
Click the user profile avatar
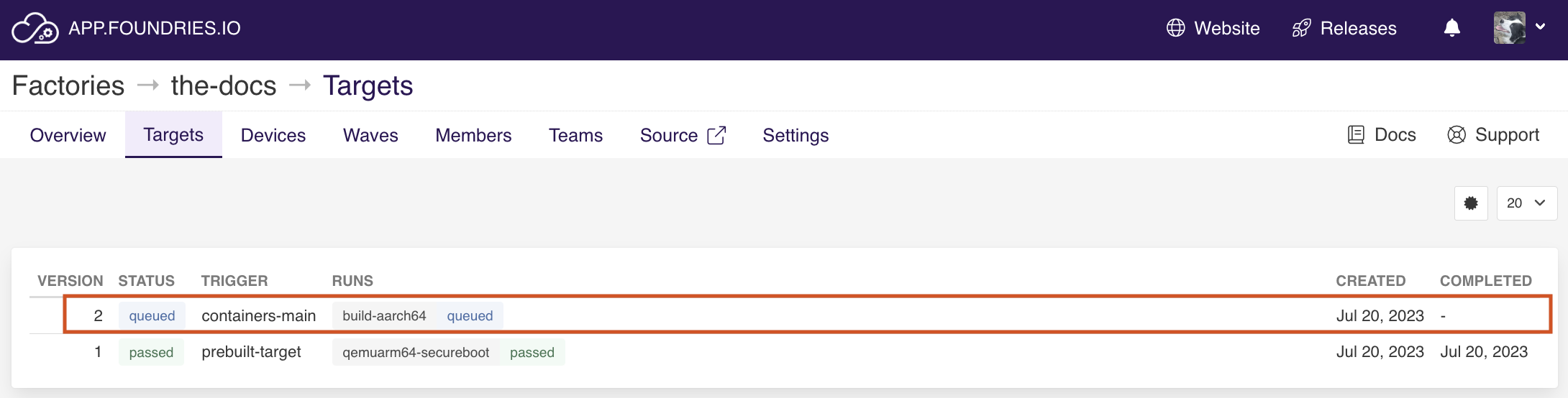click(1510, 28)
